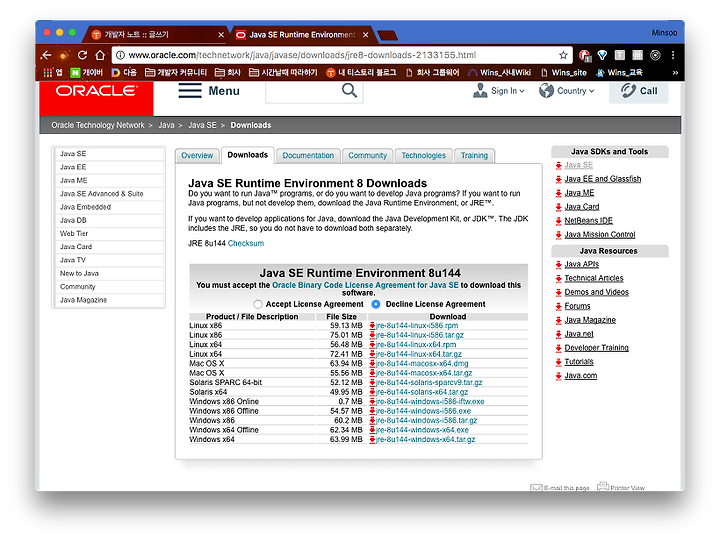Download jre-8u144-windows-i586-iftw.exe

point(430,402)
